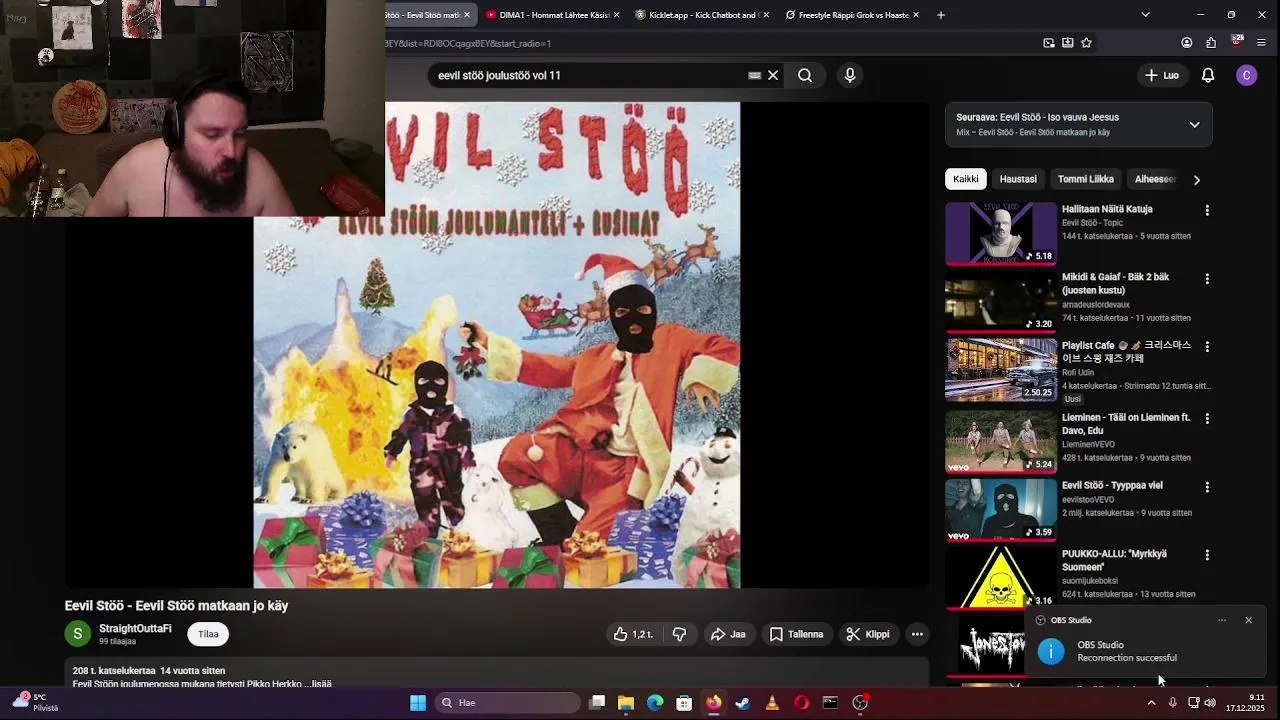List all browser tabs dropdown
1280x720 pixels.
pos(1145,15)
